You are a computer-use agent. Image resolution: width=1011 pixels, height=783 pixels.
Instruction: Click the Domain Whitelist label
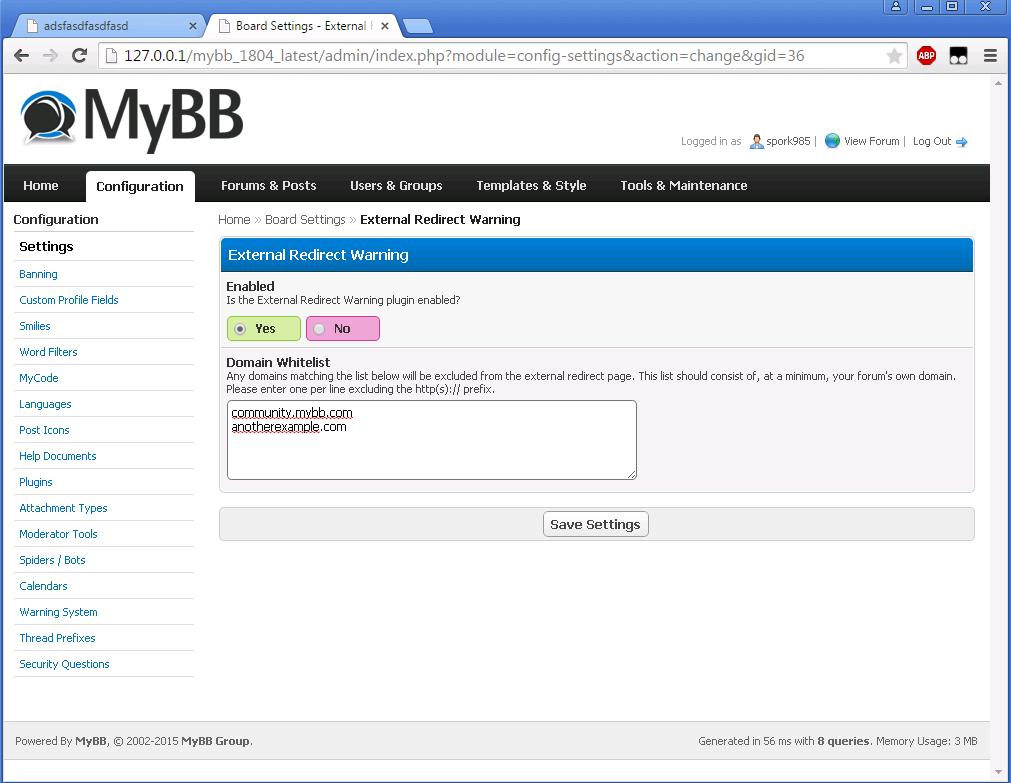(x=278, y=362)
